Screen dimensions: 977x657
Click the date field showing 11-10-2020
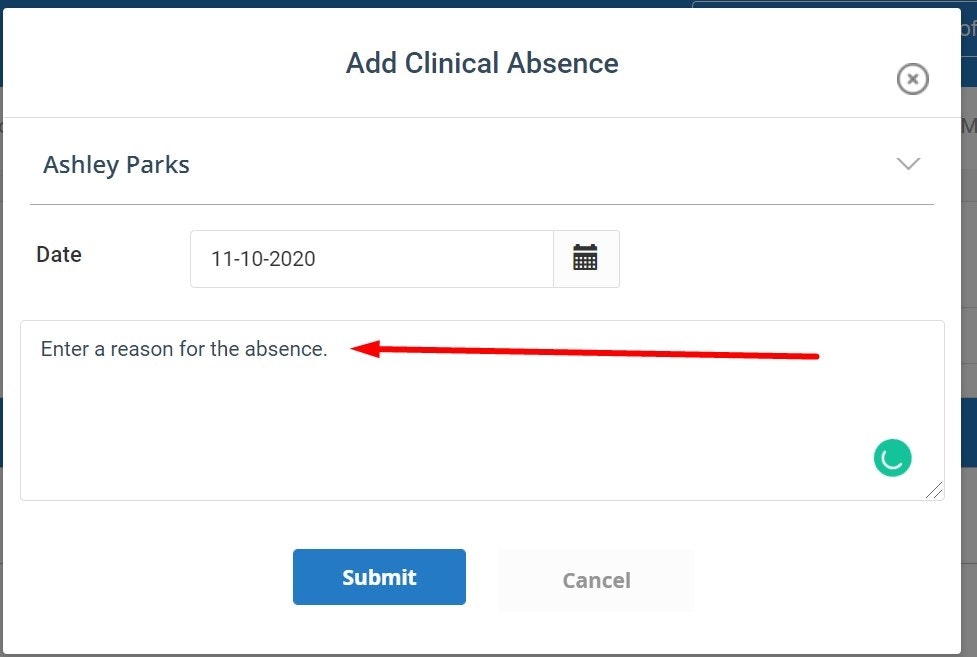click(x=370, y=259)
